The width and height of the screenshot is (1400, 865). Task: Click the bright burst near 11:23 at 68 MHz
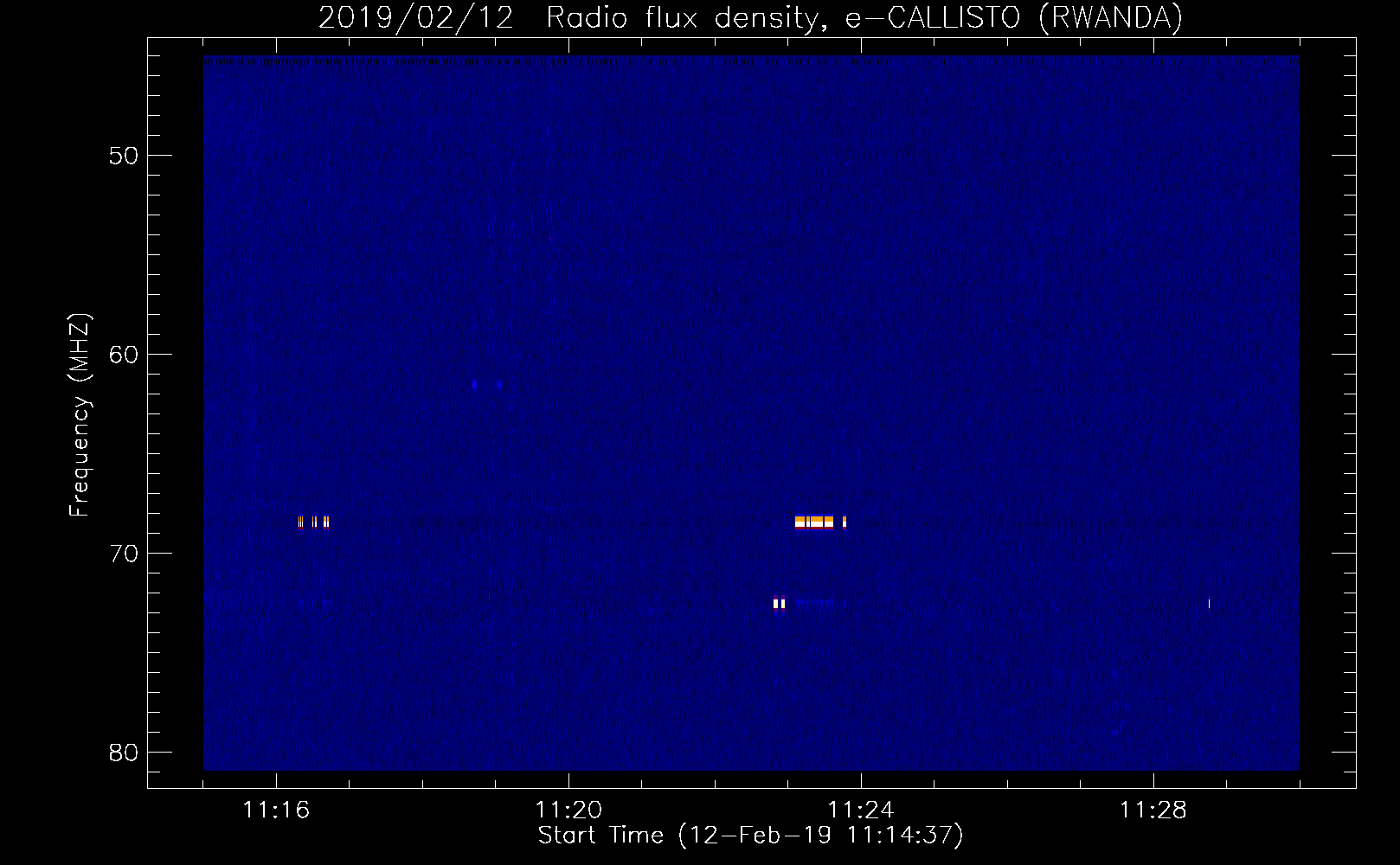click(819, 522)
